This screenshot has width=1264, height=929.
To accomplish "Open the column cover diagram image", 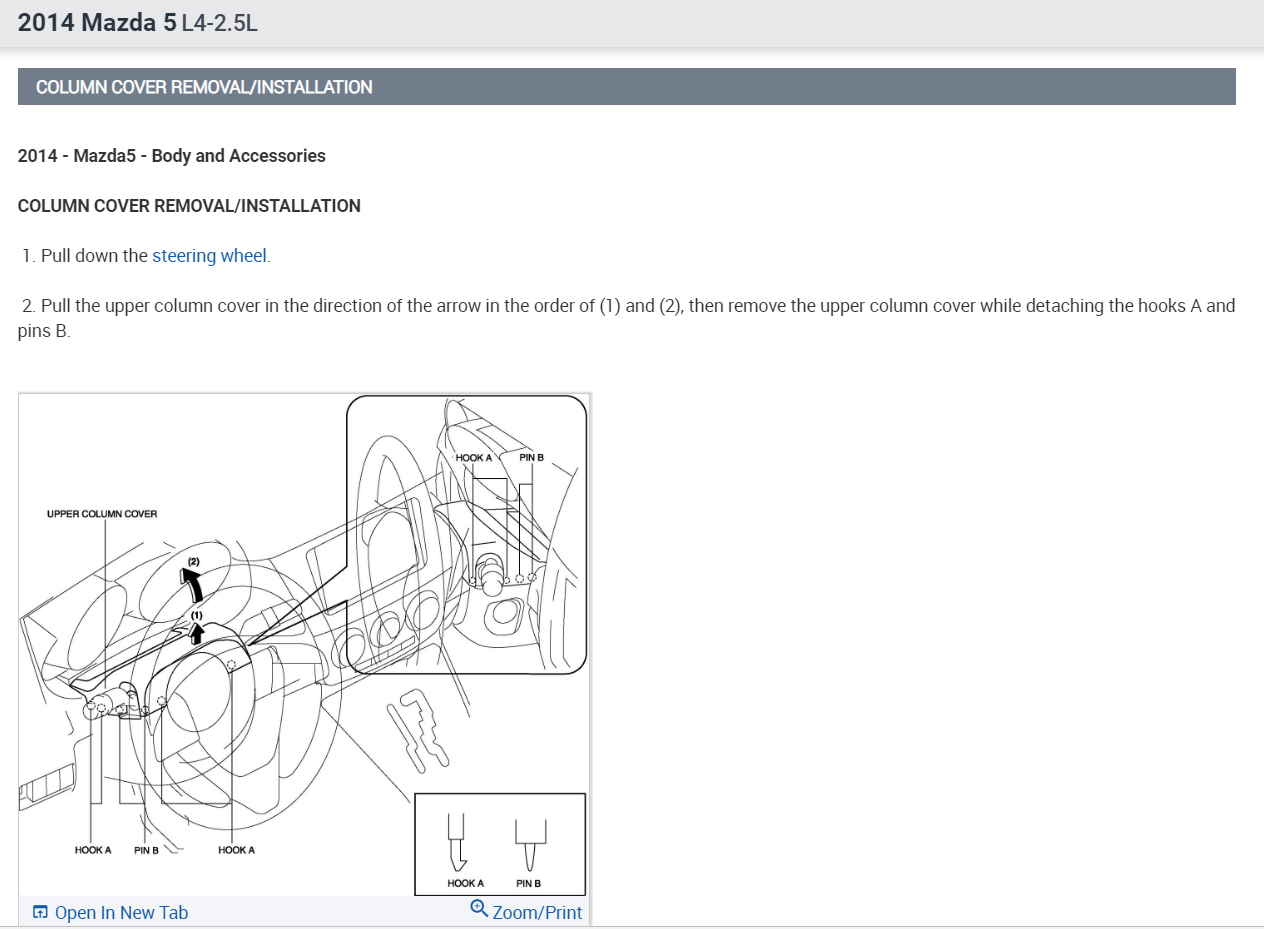I will [304, 645].
